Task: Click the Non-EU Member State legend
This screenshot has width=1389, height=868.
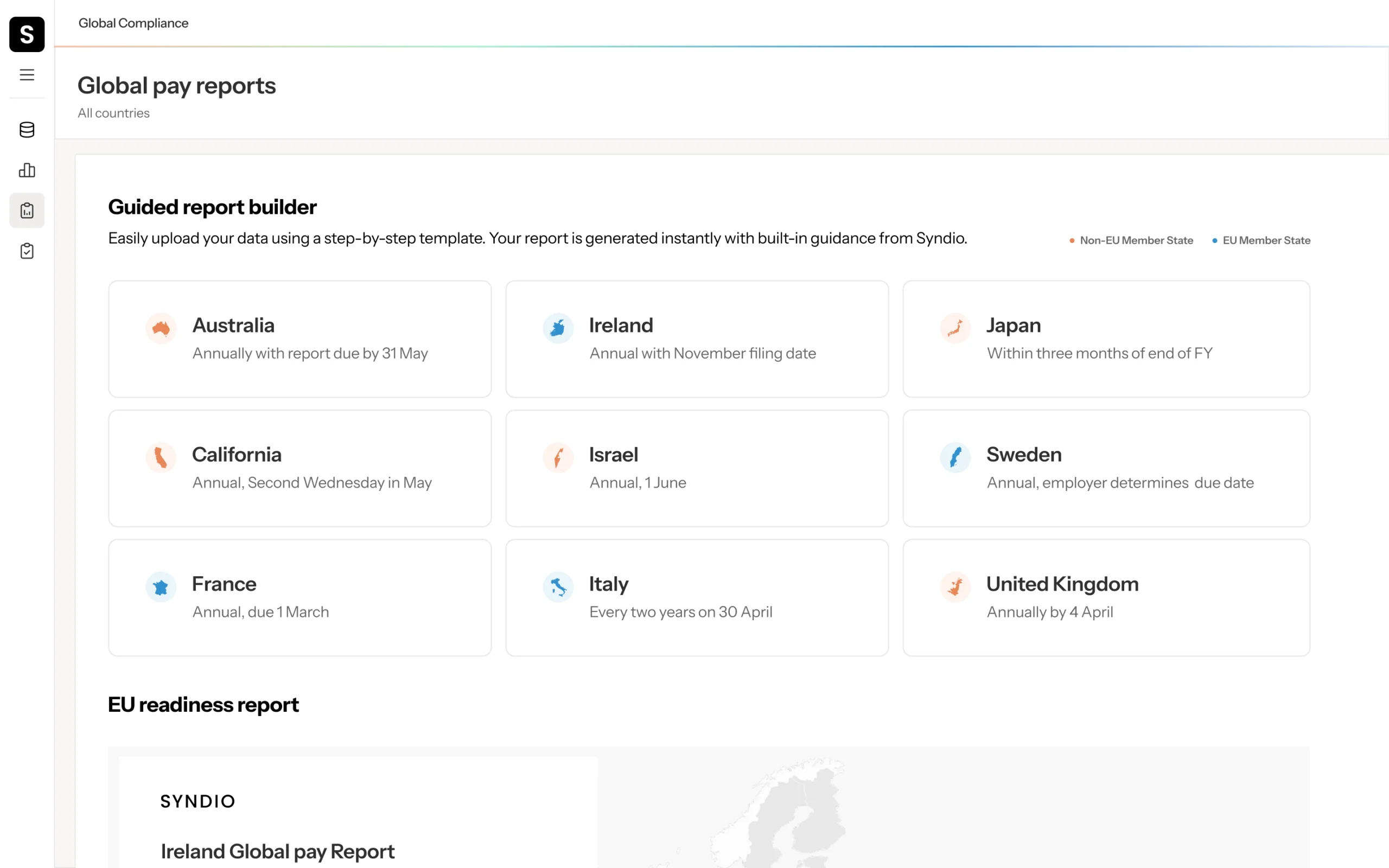Action: [1131, 240]
